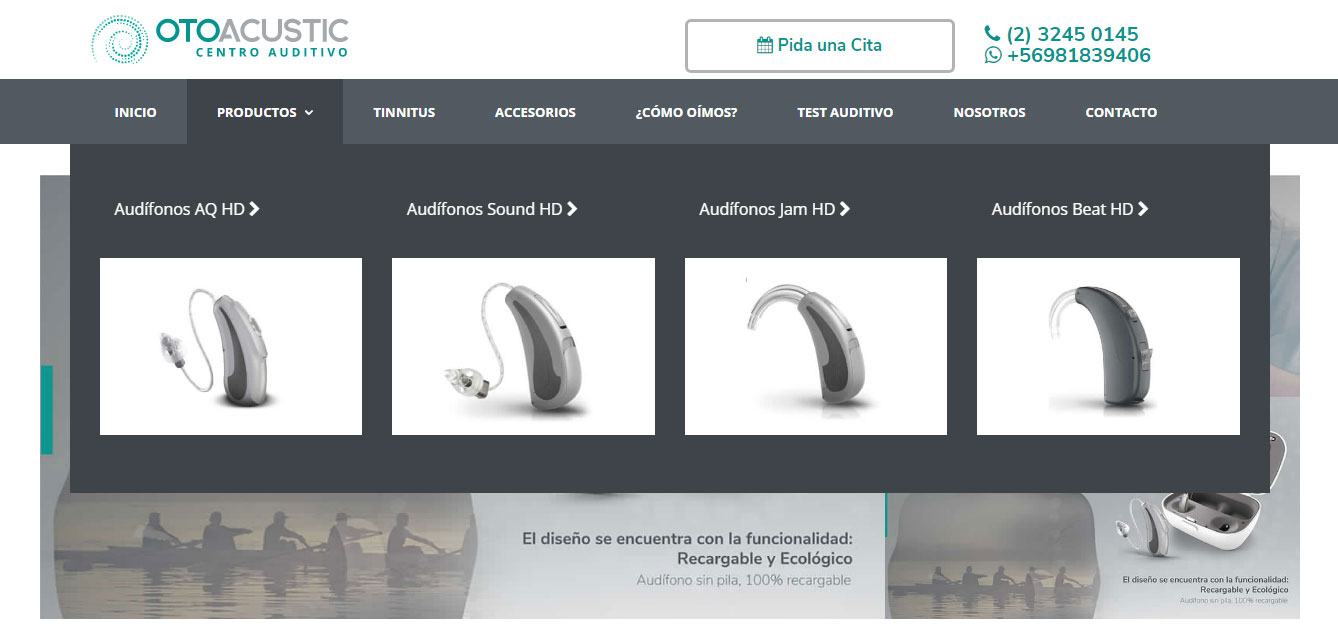Click the WhatsApp icon beside +56981839406
This screenshot has height=642, width=1338.
click(993, 56)
